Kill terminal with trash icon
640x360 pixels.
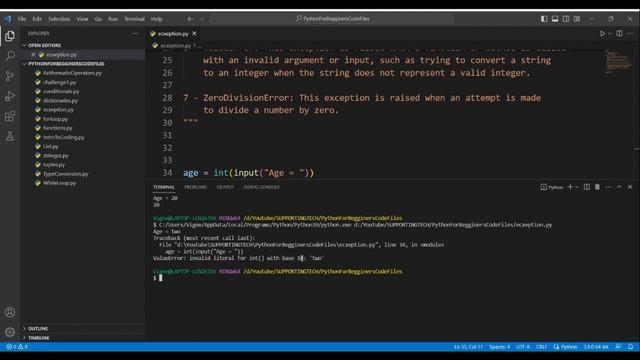pos(597,187)
